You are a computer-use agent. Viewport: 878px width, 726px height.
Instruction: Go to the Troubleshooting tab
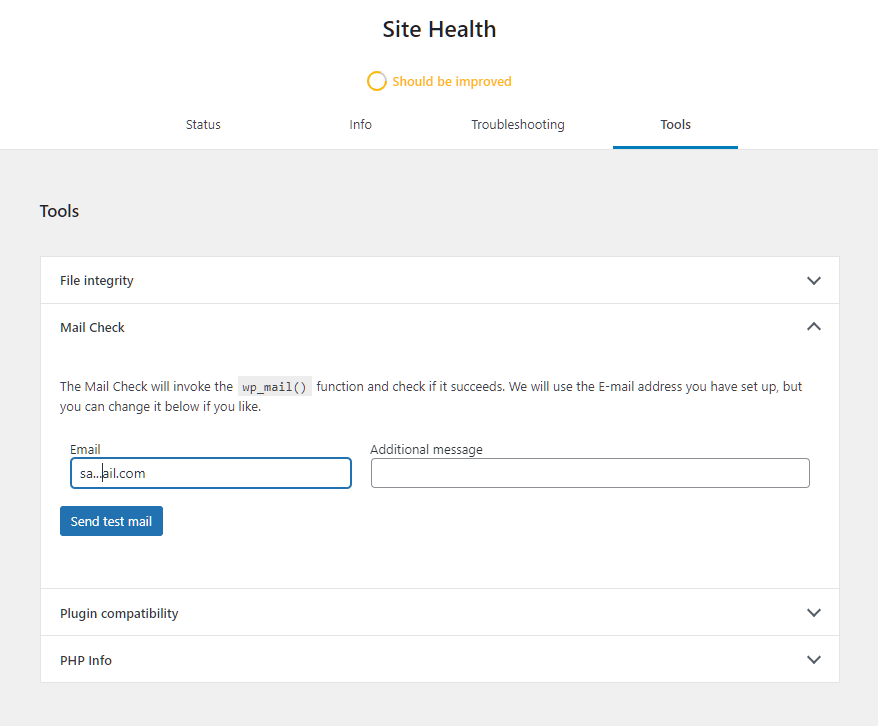[518, 125]
